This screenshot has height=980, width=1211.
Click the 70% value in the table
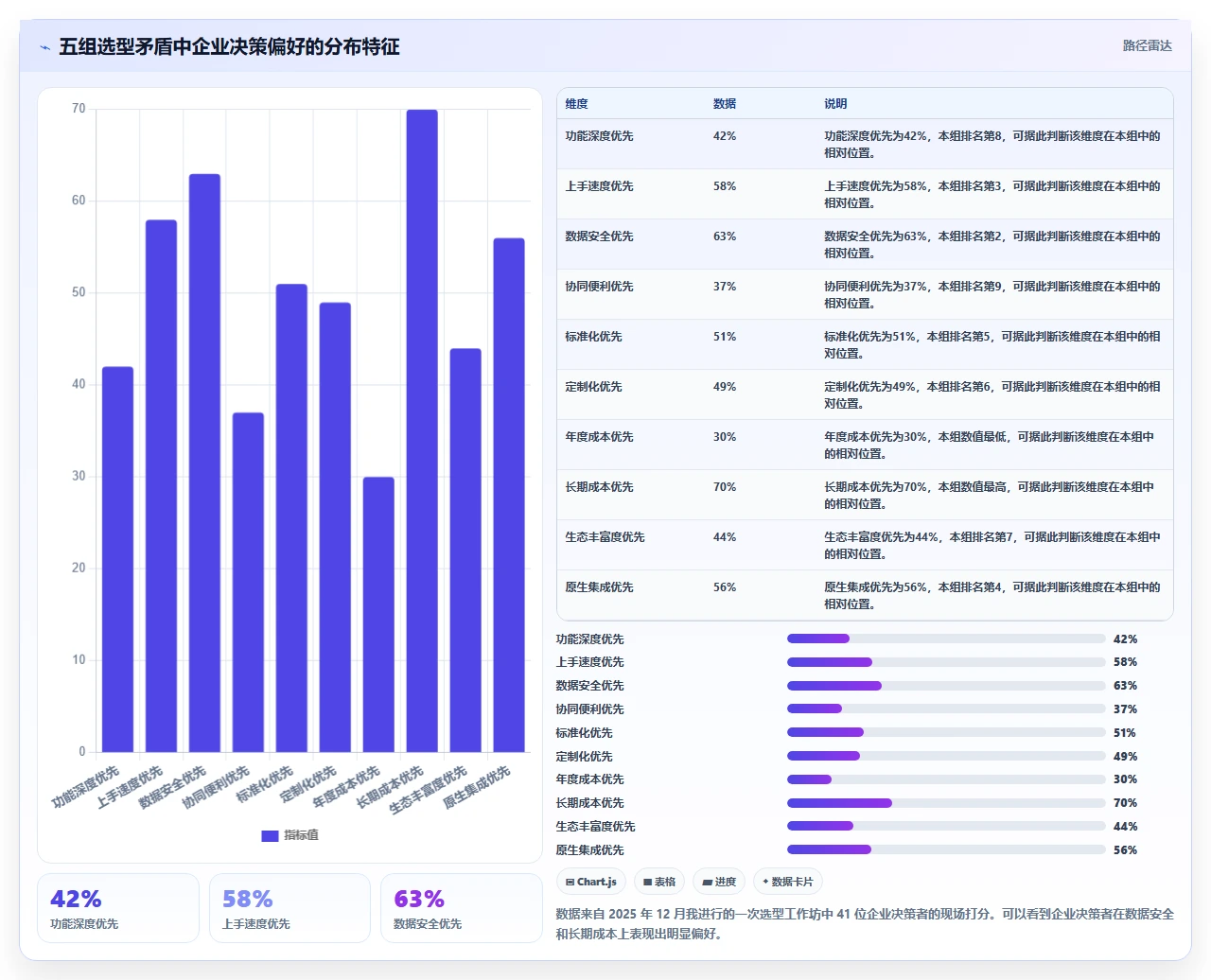(x=725, y=487)
